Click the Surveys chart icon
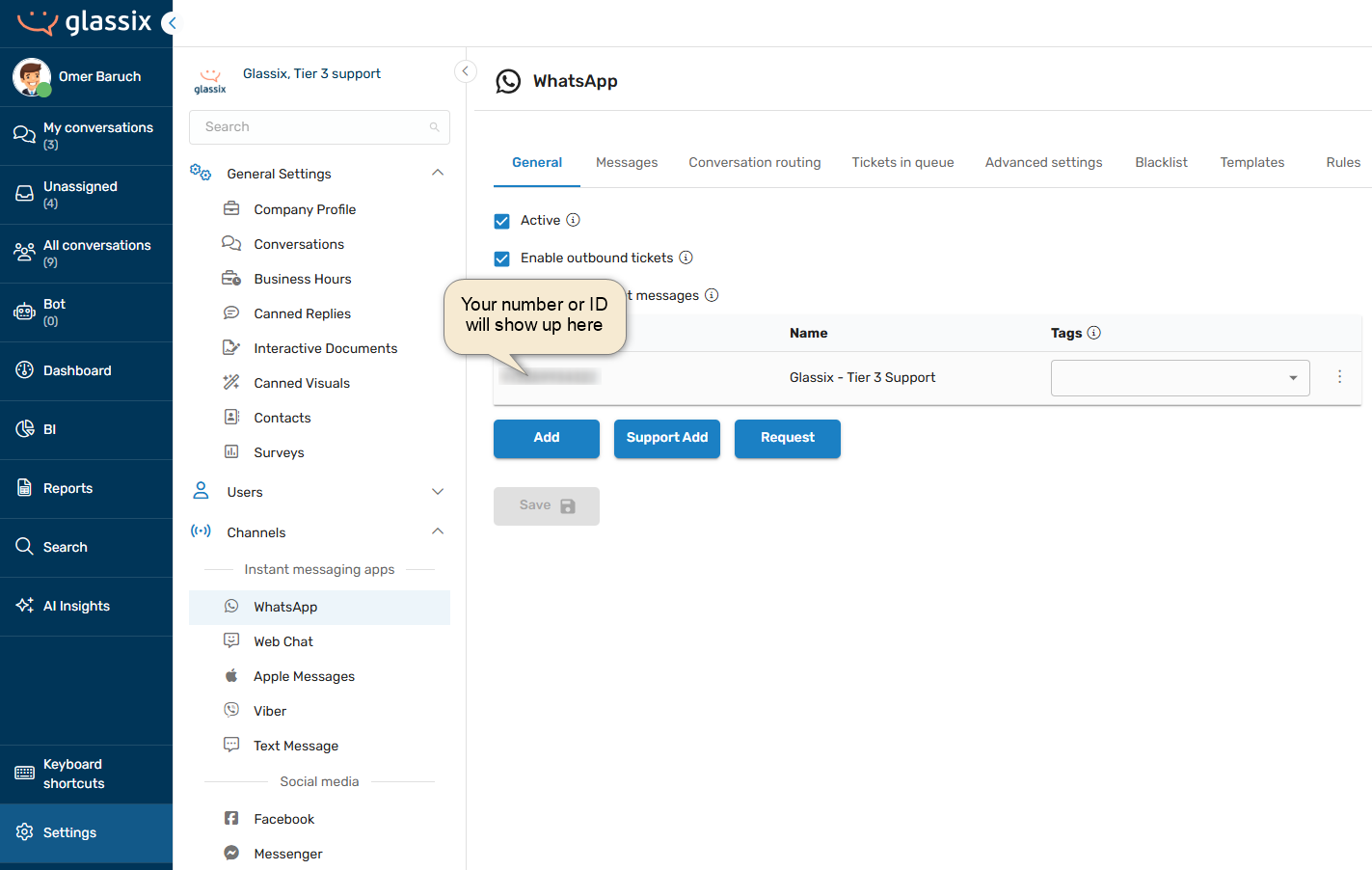 coord(231,451)
